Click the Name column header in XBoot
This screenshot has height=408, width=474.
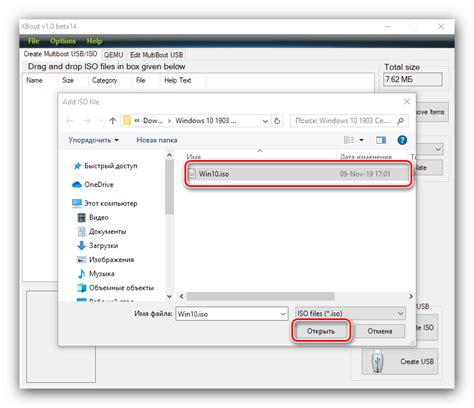click(34, 80)
